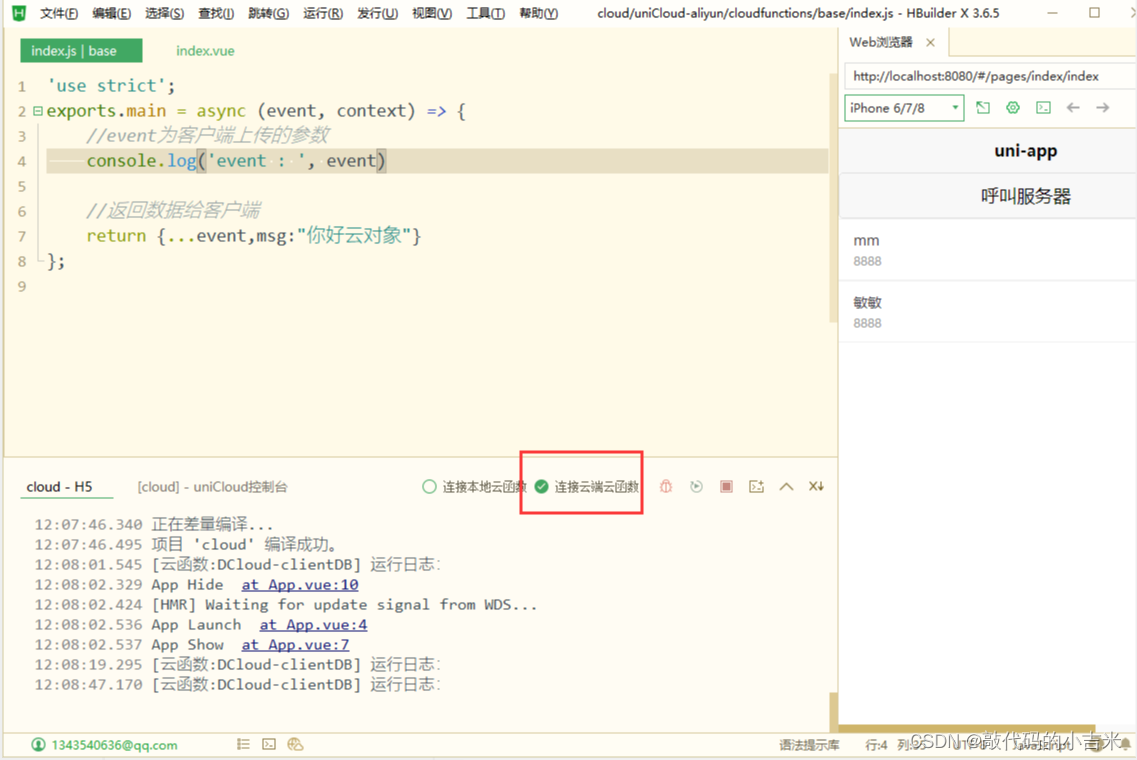This screenshot has height=760, width=1137.
Task: Select the Web浏览器 panel tab
Action: pyautogui.click(x=880, y=42)
